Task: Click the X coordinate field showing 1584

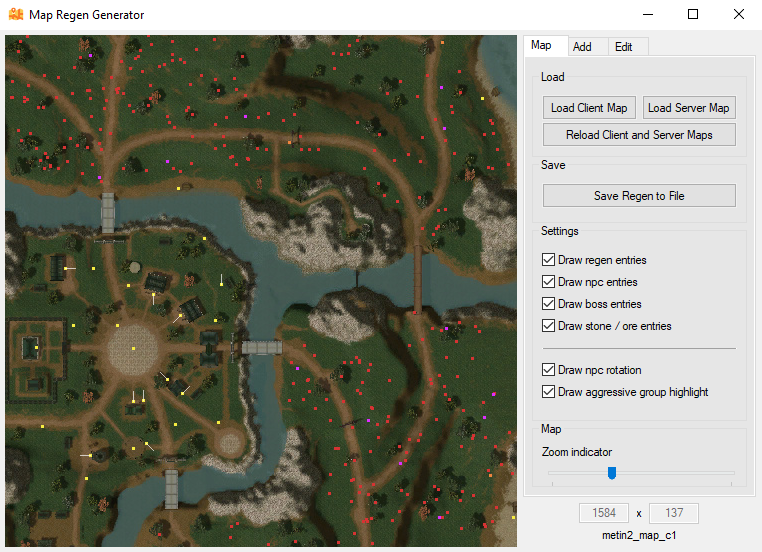Action: pyautogui.click(x=604, y=514)
